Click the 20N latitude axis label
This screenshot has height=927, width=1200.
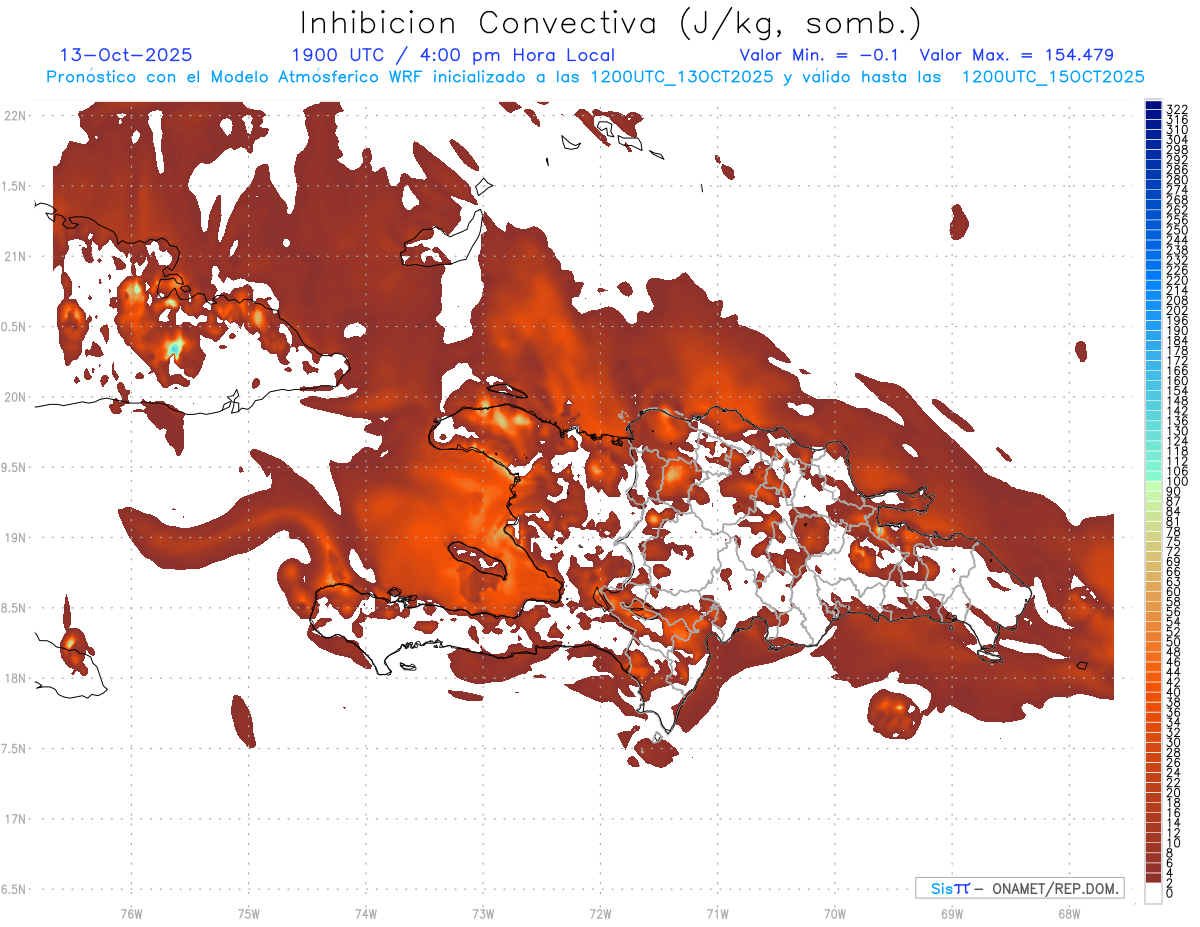click(x=15, y=397)
